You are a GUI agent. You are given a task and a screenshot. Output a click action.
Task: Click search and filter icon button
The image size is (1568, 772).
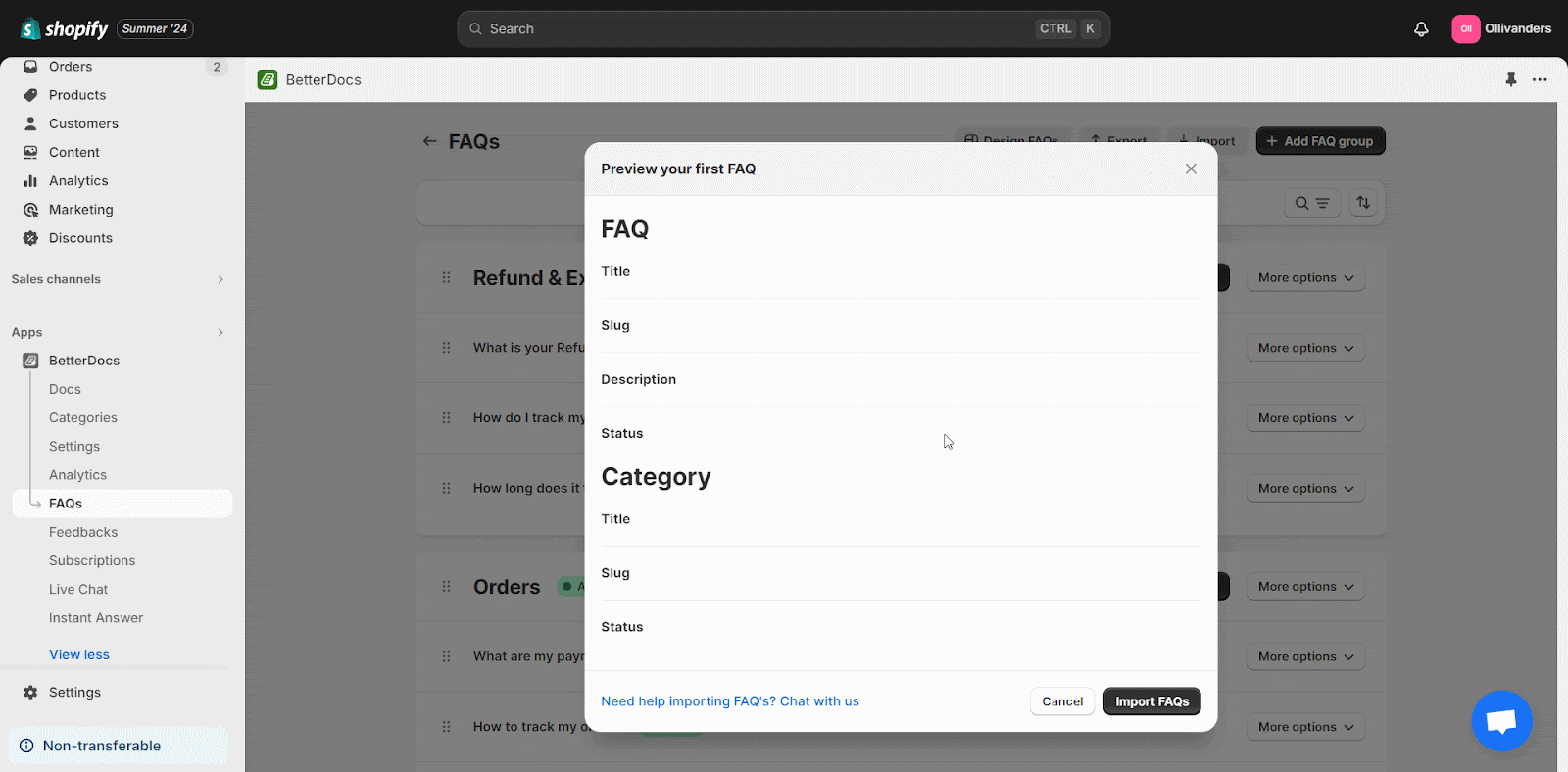[x=1311, y=203]
